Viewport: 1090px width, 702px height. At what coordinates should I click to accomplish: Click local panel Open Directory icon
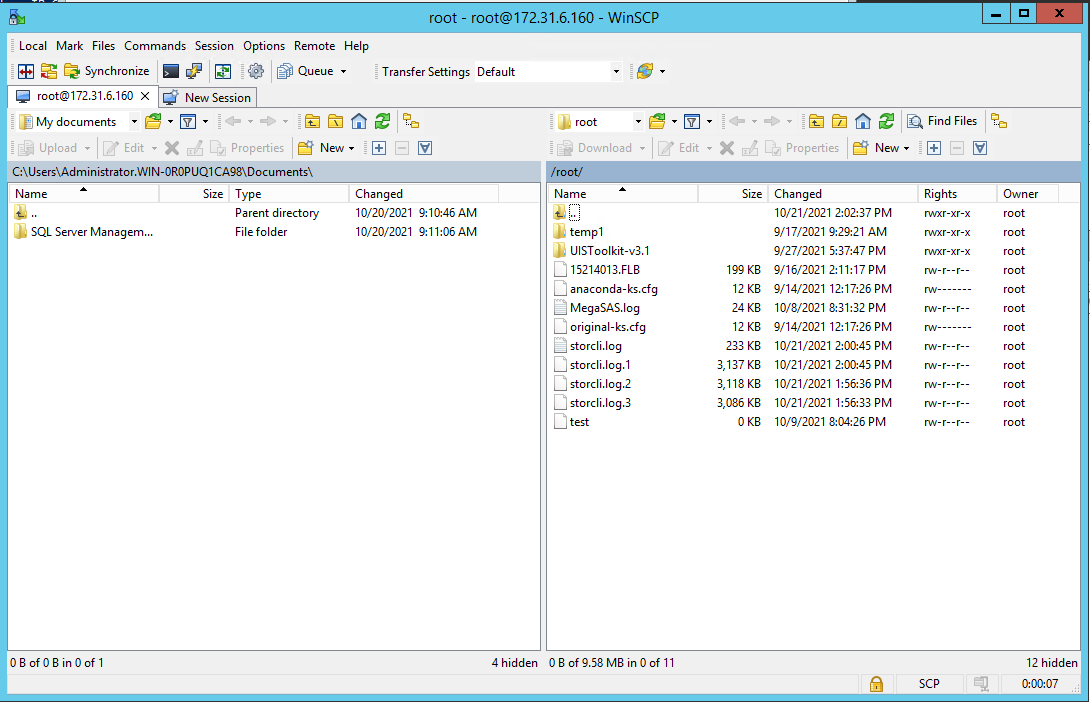coord(153,122)
